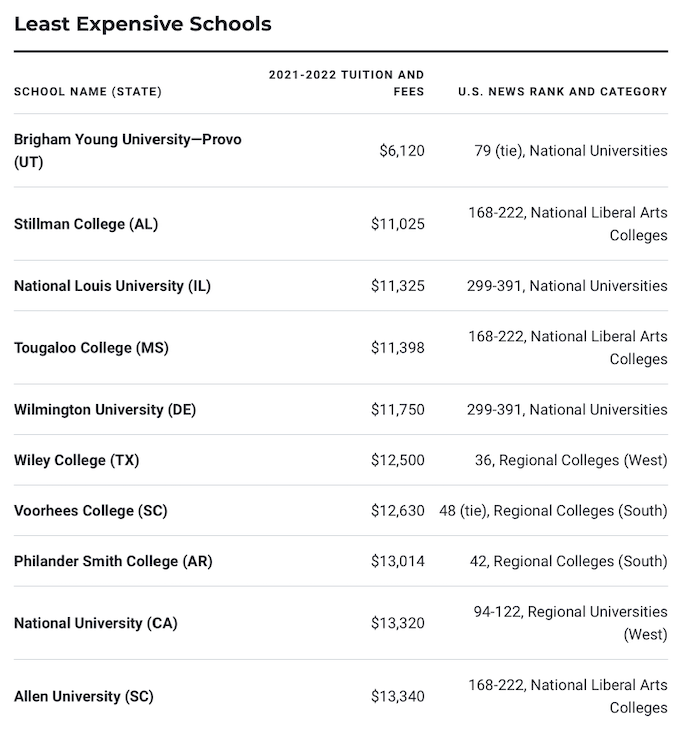This screenshot has height=730, width=692.
Task: Click the 79 (tie), National Universities rank
Action: (x=571, y=151)
